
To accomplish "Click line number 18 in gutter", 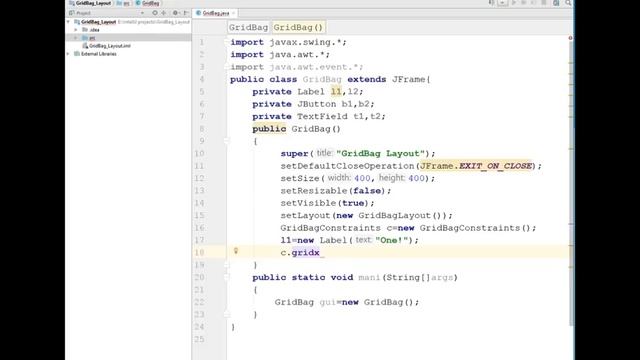I will [x=199, y=253].
